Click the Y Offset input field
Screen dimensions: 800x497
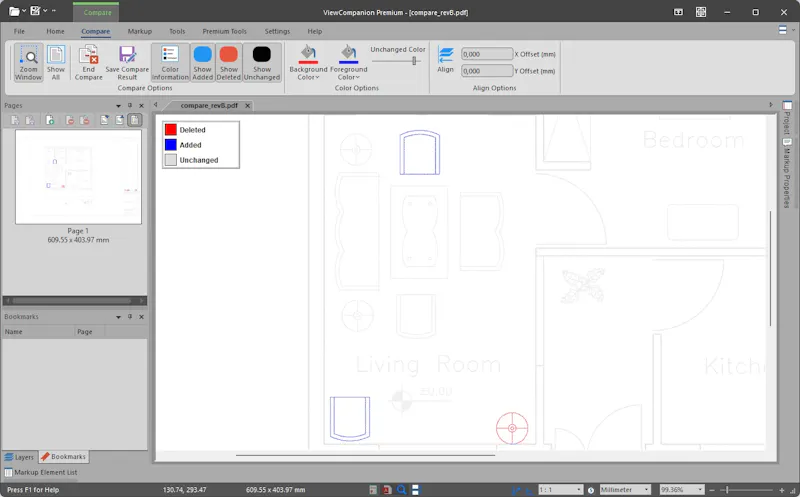coord(487,71)
